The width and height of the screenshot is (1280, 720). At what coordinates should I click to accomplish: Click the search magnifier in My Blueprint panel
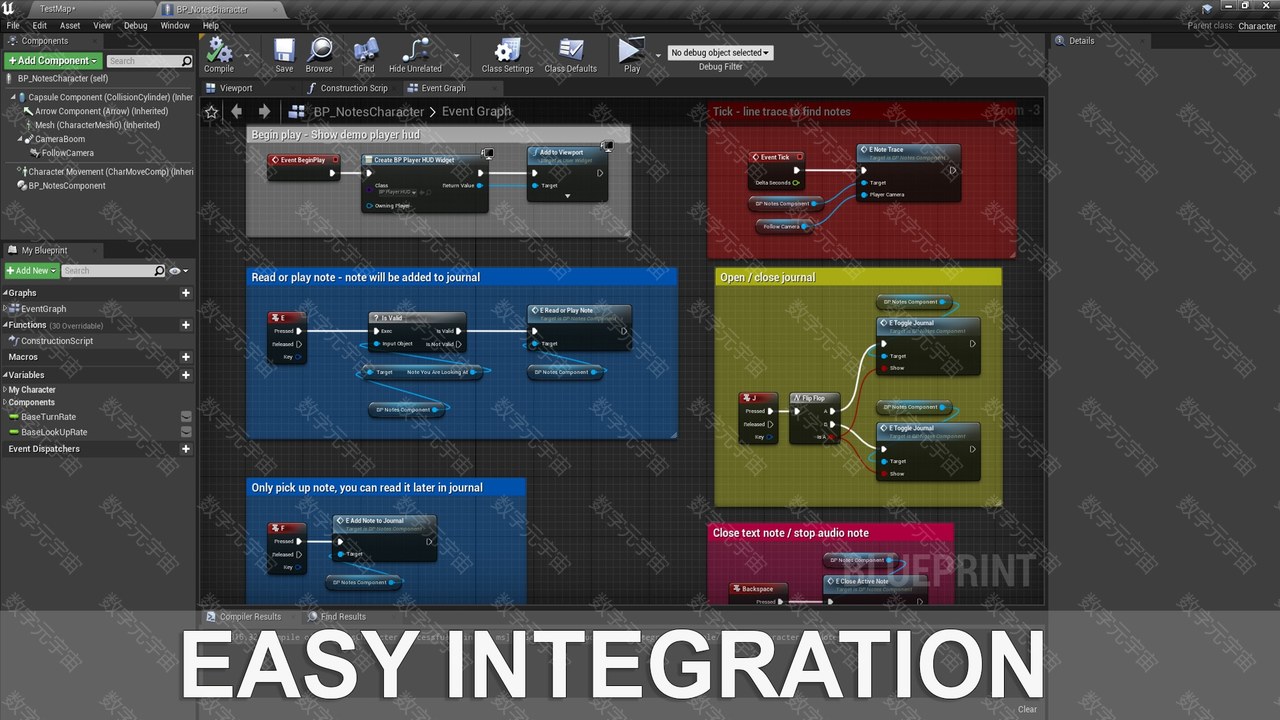(159, 271)
